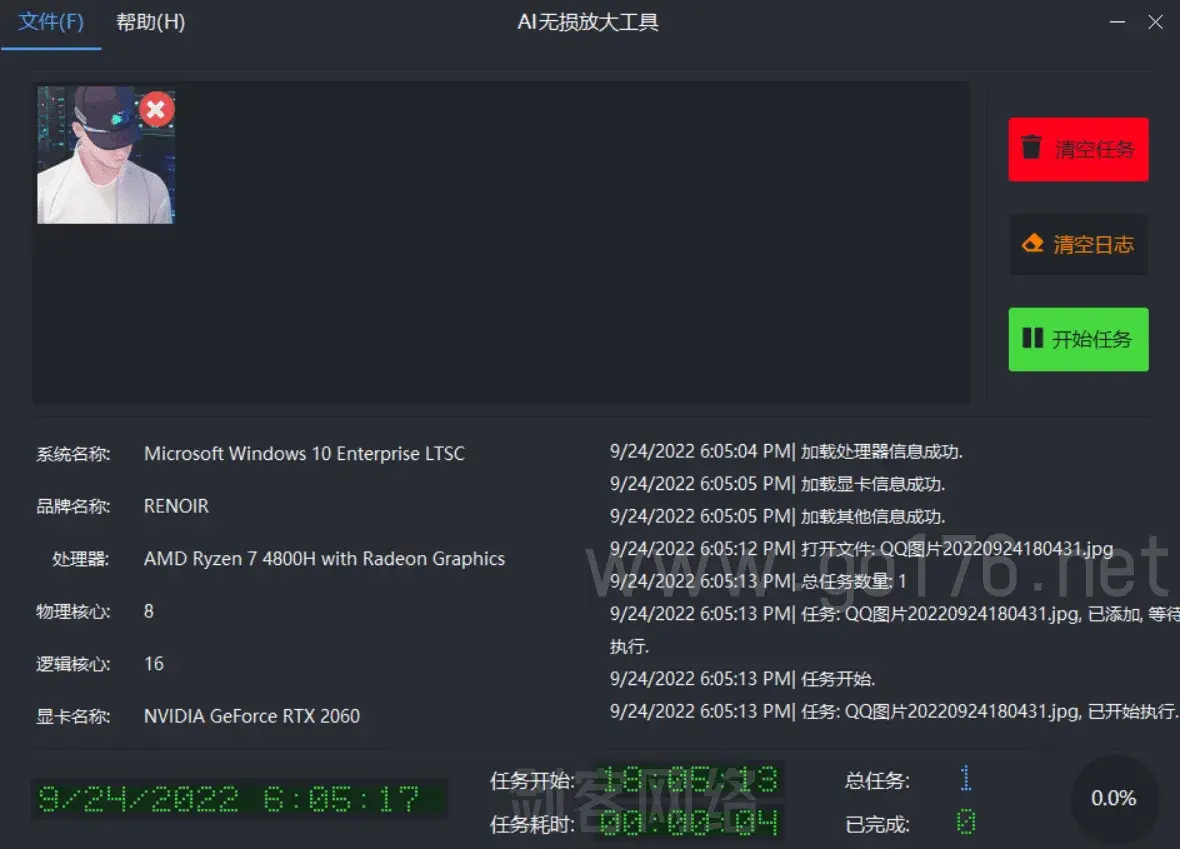Click the 任务耗时 elapsed time display
1180x849 pixels.
[689, 823]
